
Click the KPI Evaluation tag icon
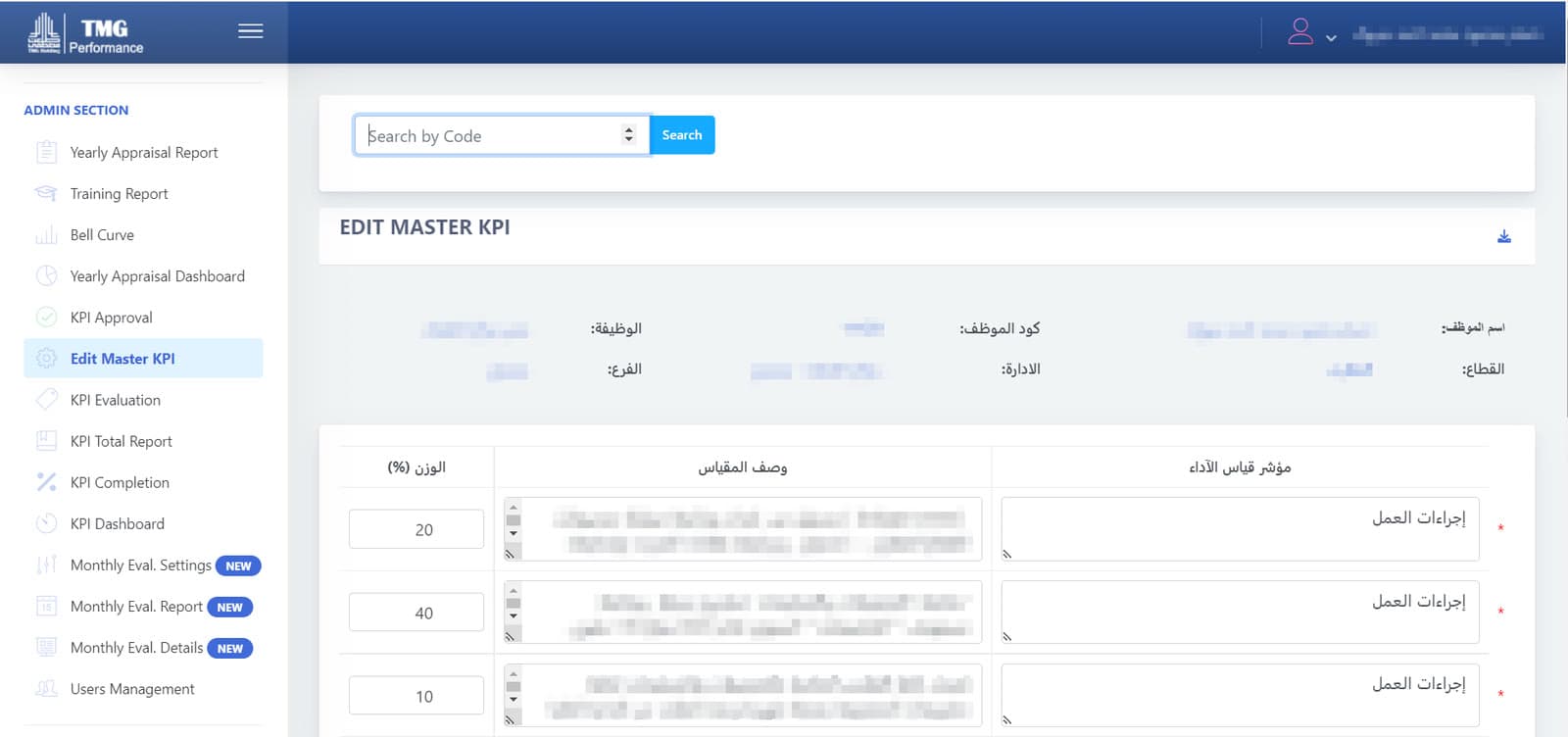coord(46,400)
